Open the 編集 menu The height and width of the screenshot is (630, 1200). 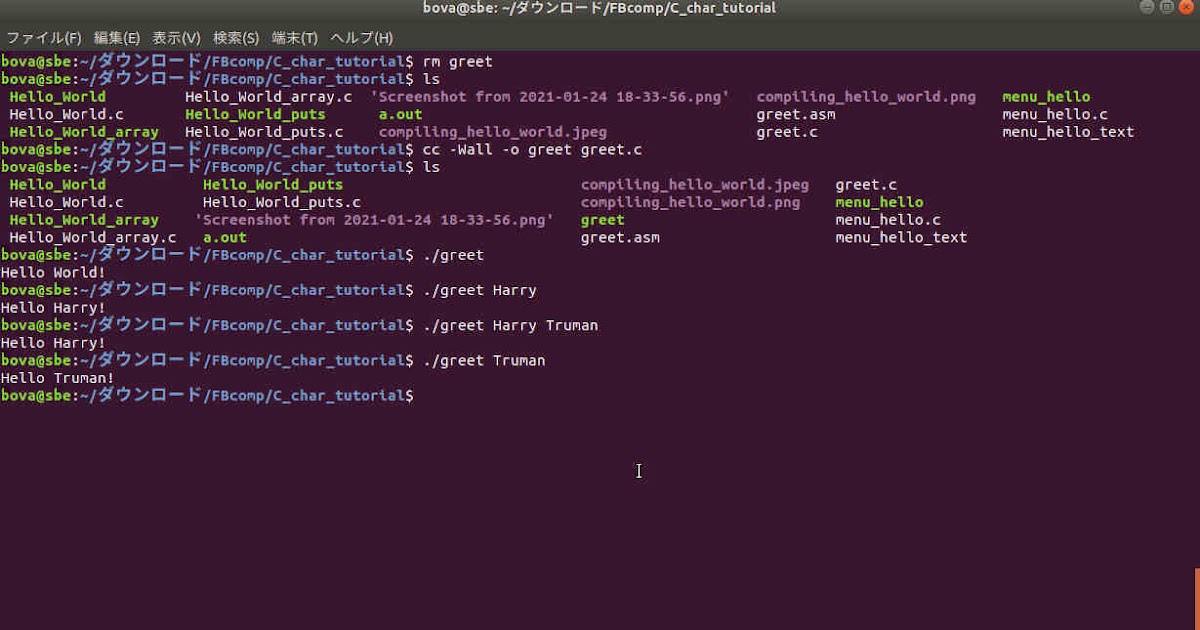point(117,37)
